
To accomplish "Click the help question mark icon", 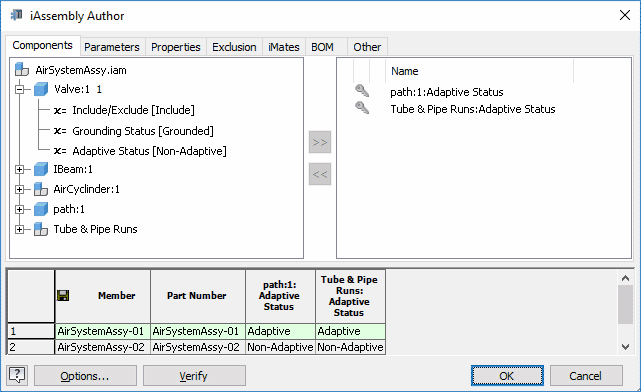I will [x=17, y=375].
